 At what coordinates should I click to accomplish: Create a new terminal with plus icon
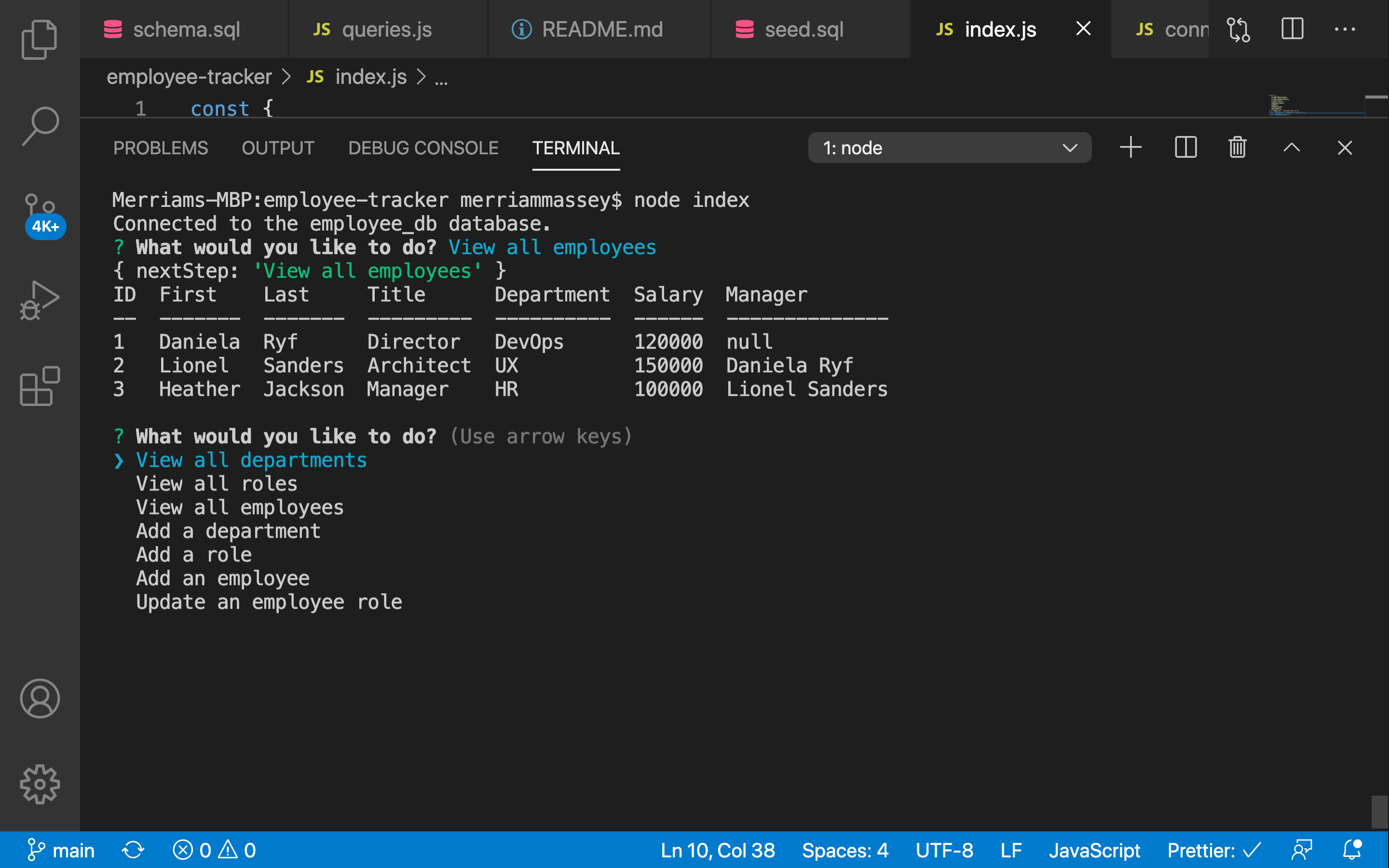pyautogui.click(x=1130, y=148)
